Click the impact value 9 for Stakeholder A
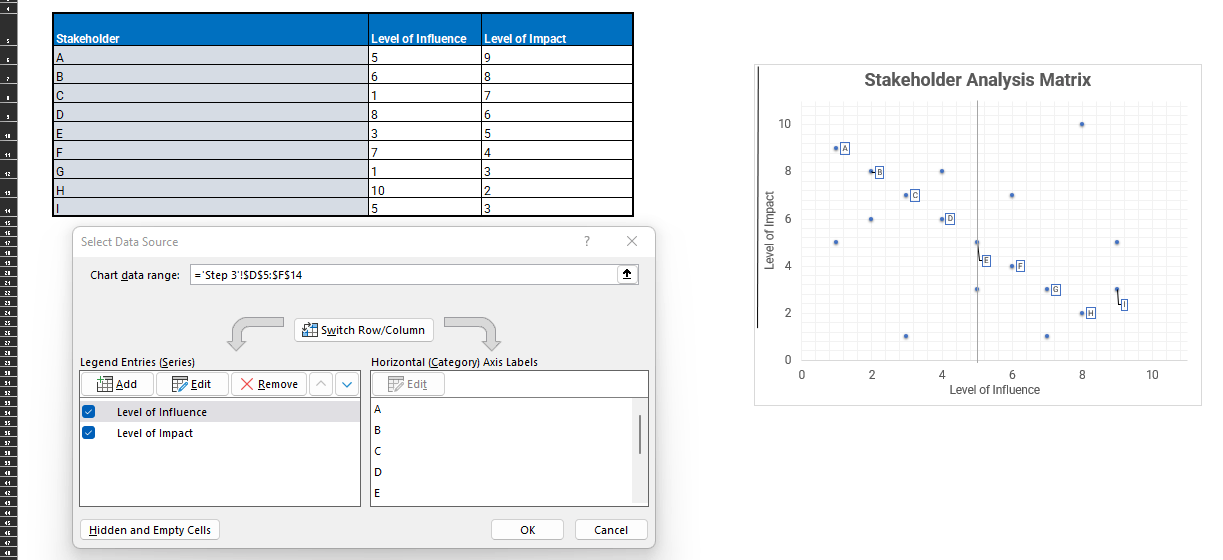Viewport: 1223px width, 560px height. (557, 57)
